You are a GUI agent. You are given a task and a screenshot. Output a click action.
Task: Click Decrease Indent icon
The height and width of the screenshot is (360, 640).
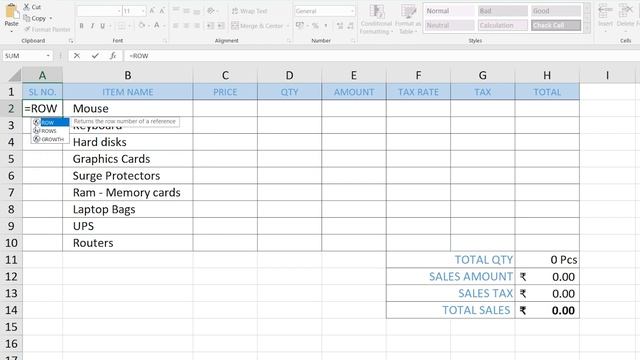coord(210,26)
